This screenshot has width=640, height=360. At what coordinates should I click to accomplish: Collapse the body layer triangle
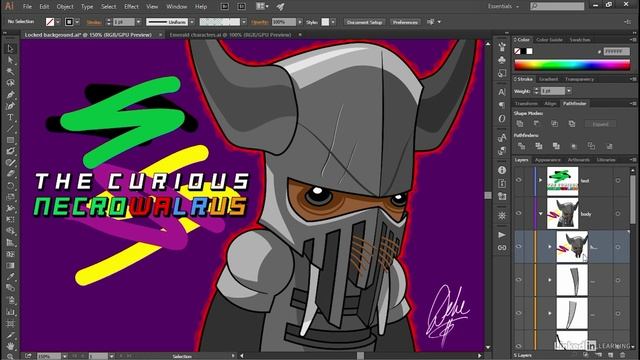click(540, 213)
